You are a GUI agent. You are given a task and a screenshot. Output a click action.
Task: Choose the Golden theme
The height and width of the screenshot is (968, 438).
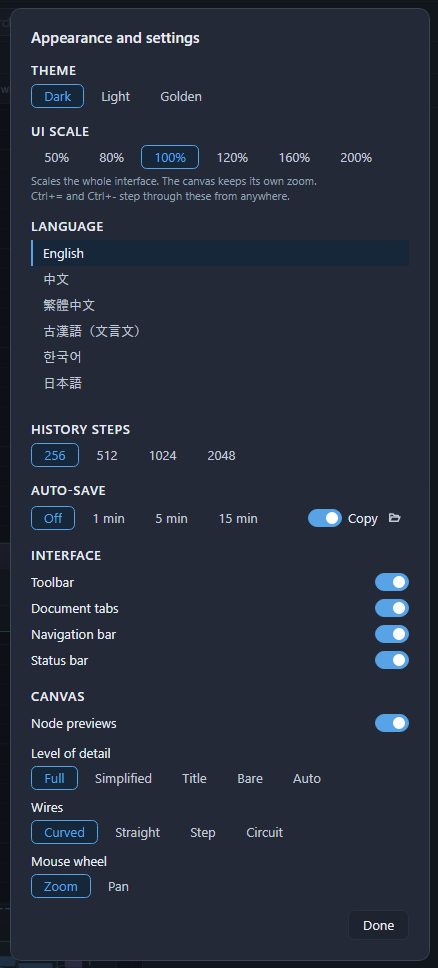pos(181,96)
